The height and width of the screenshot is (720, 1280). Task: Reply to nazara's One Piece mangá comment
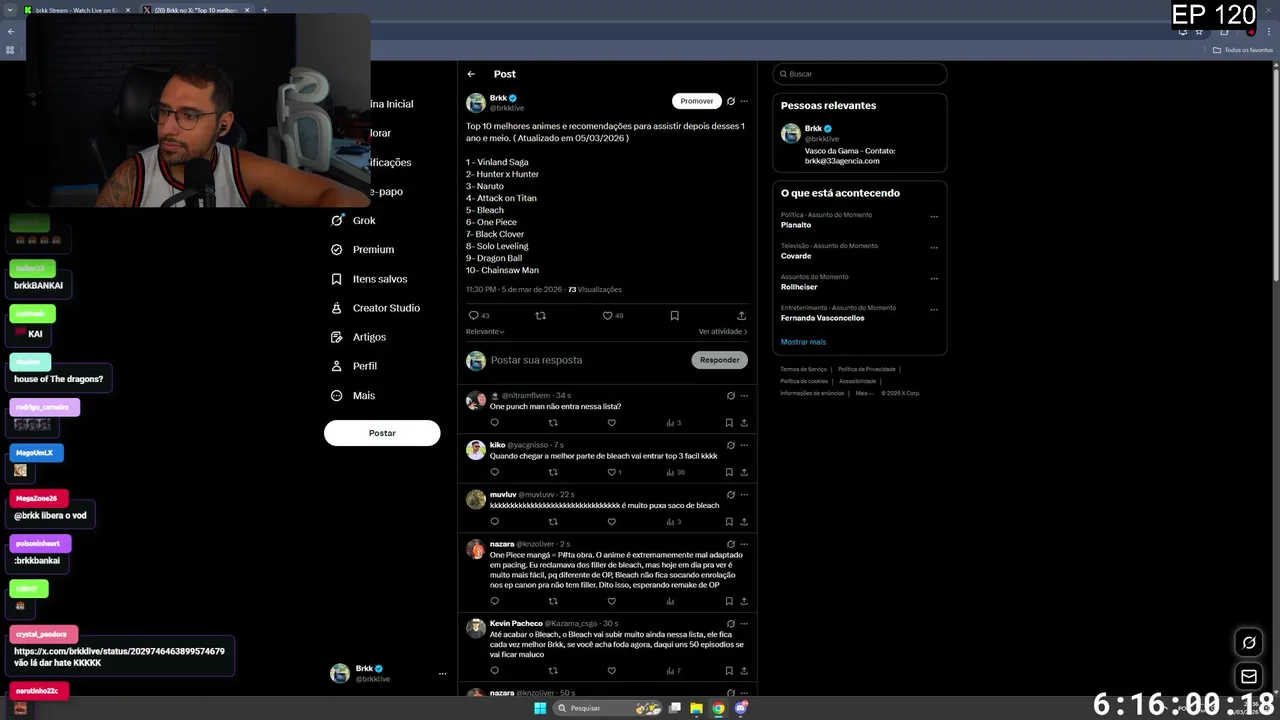tap(494, 601)
